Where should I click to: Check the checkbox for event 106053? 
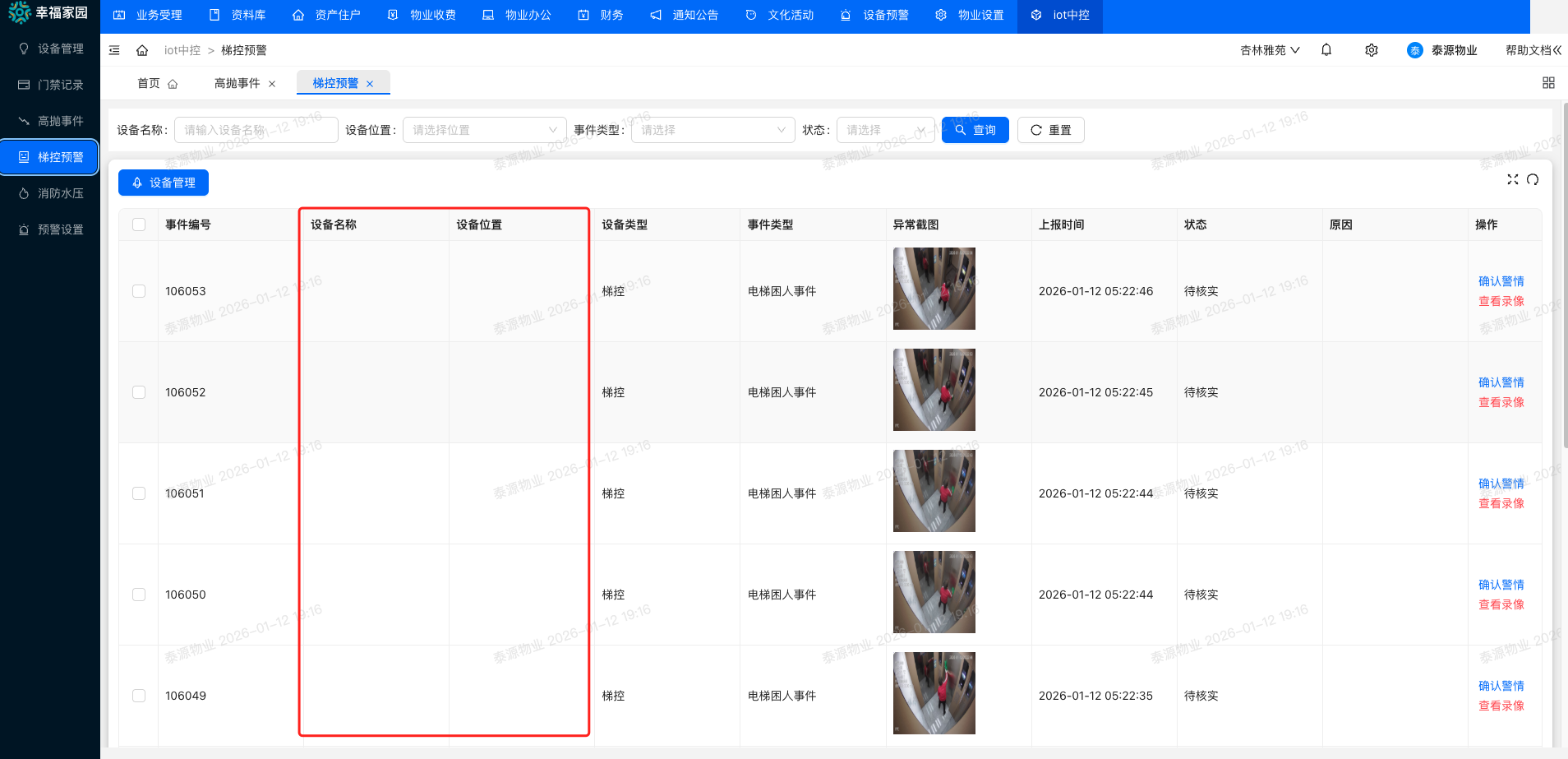[138, 290]
